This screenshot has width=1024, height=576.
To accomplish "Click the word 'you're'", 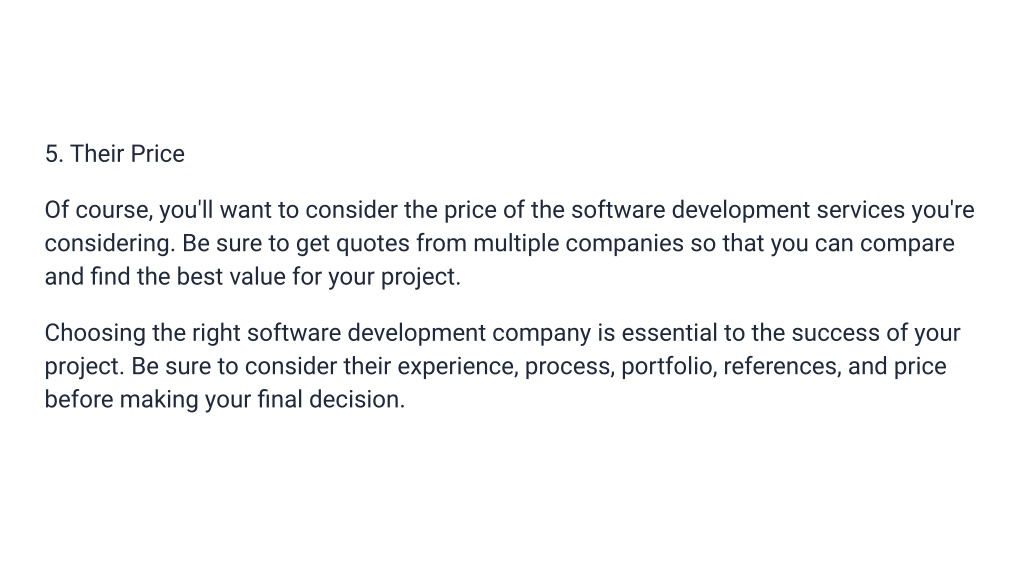I will point(943,210).
